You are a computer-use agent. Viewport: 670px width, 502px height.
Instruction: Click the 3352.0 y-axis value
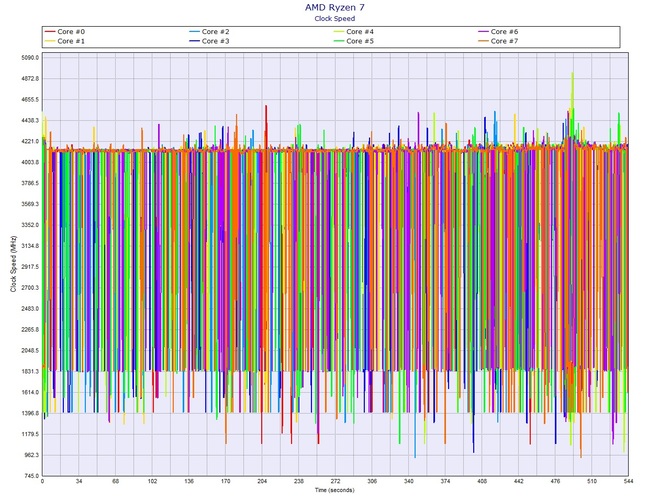point(30,225)
